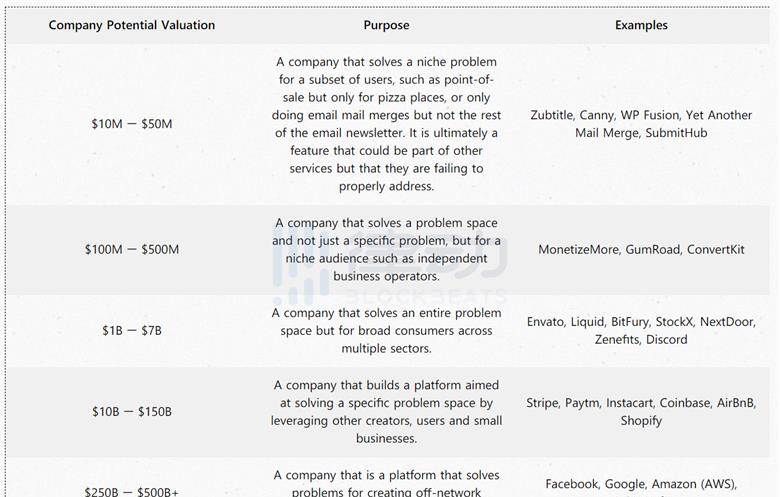
Task: Click the Purpose column header
Action: 387,25
